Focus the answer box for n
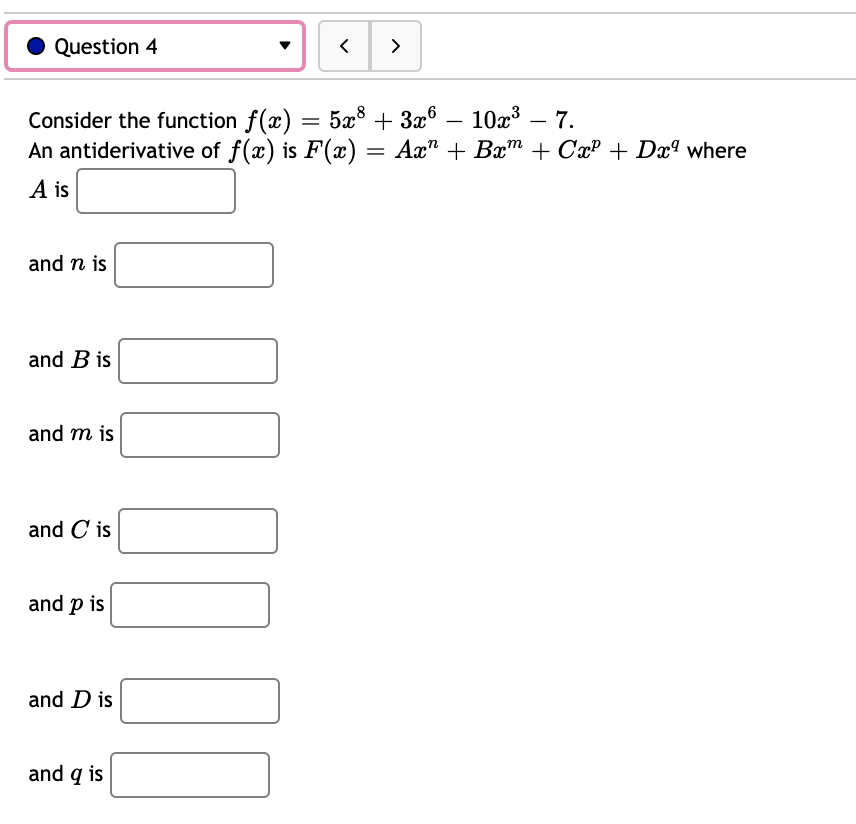The height and width of the screenshot is (824, 856). (194, 265)
